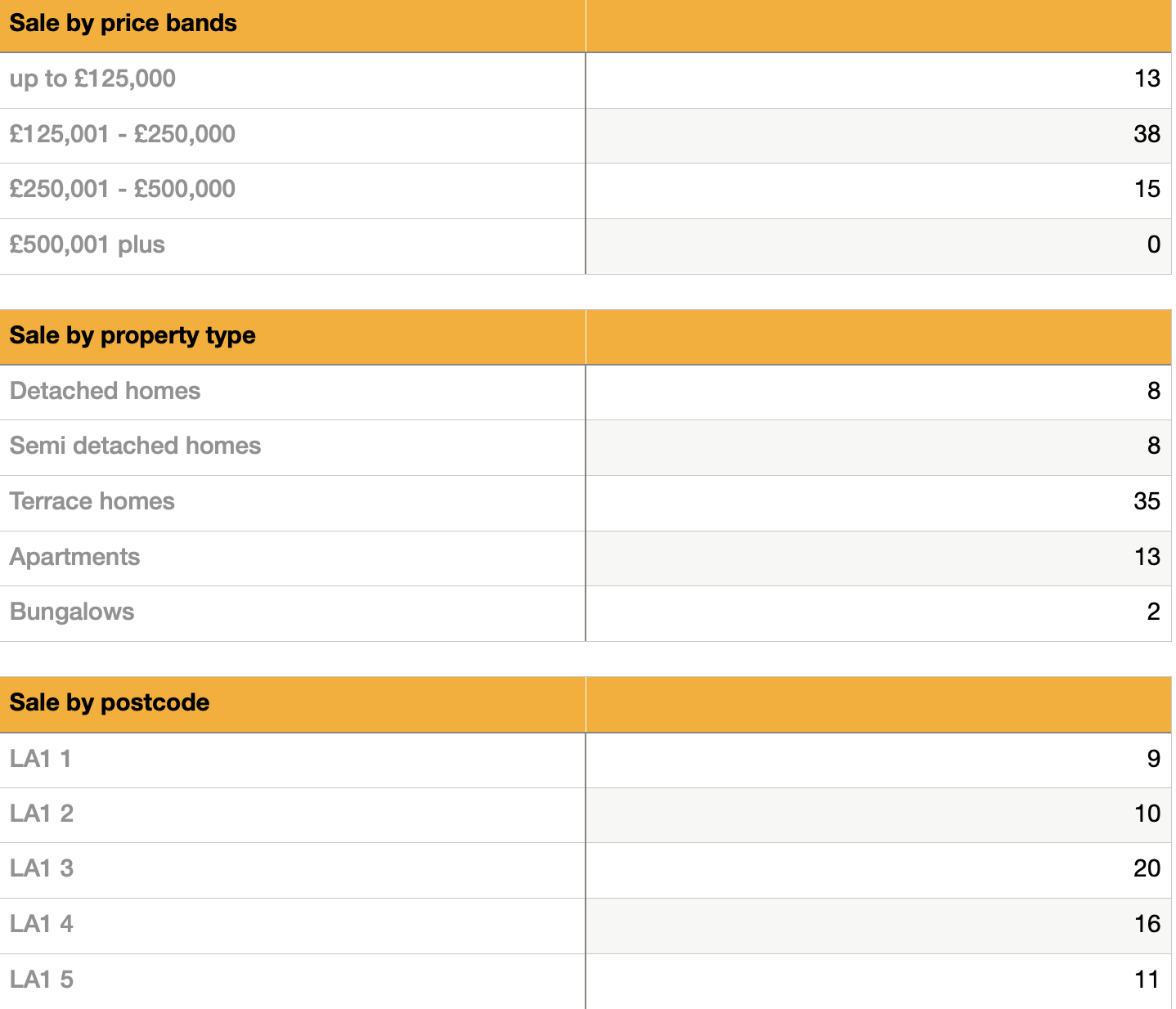This screenshot has width=1176, height=1009.
Task: Select the '£500,001 plus' cell
Action: (x=88, y=245)
